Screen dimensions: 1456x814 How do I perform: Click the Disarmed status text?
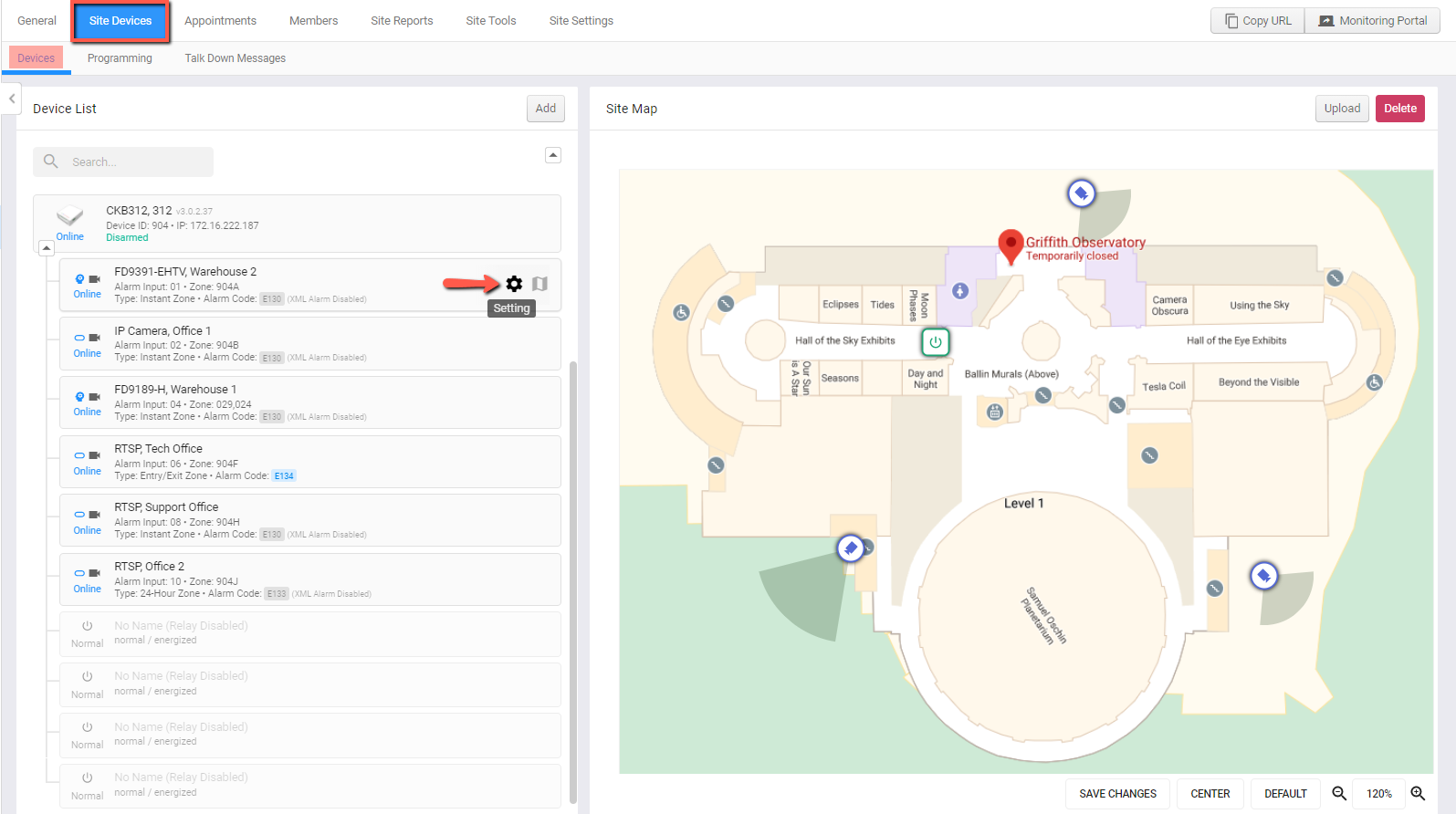(x=127, y=237)
